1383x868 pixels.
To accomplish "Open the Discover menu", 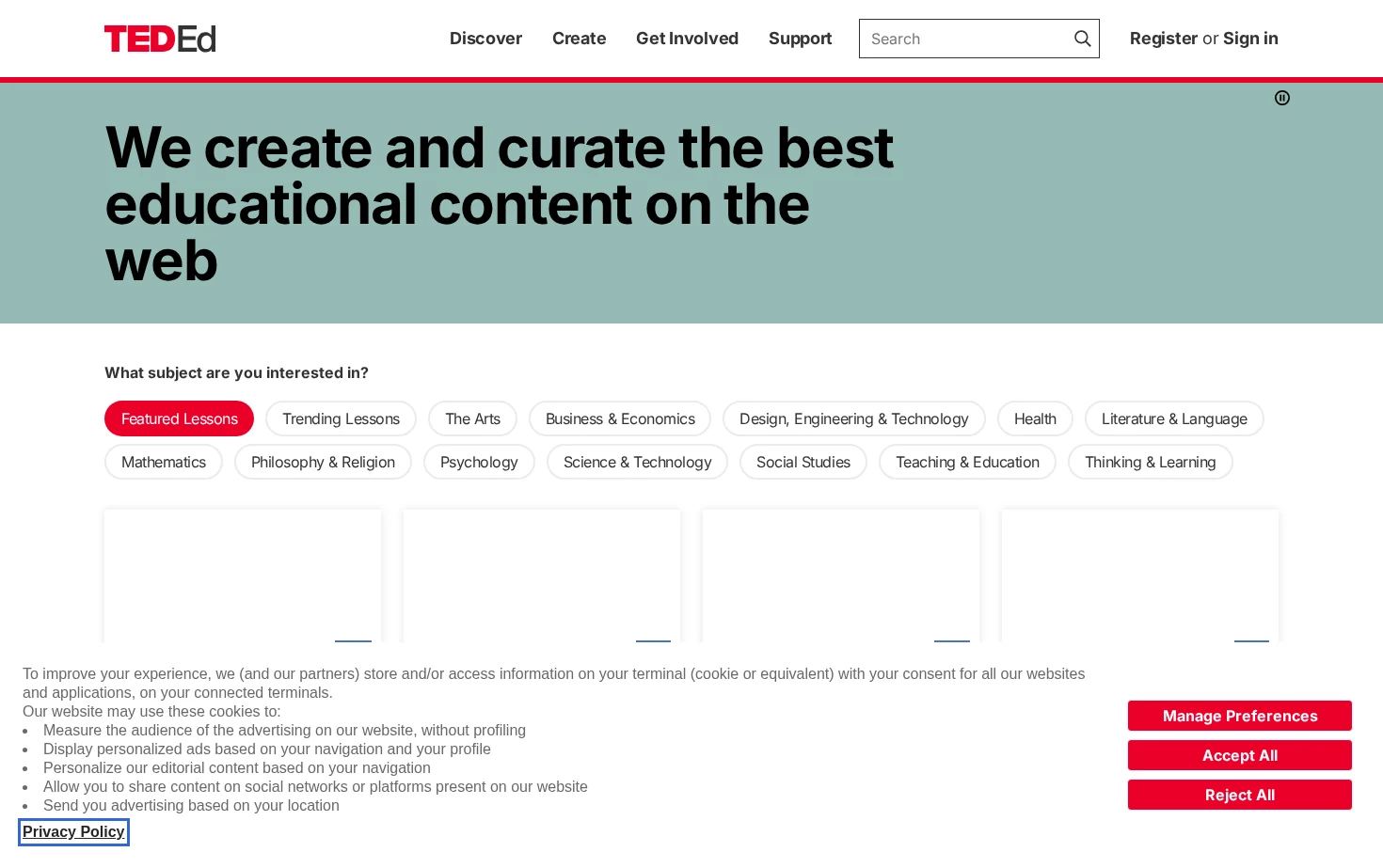I will point(485,39).
